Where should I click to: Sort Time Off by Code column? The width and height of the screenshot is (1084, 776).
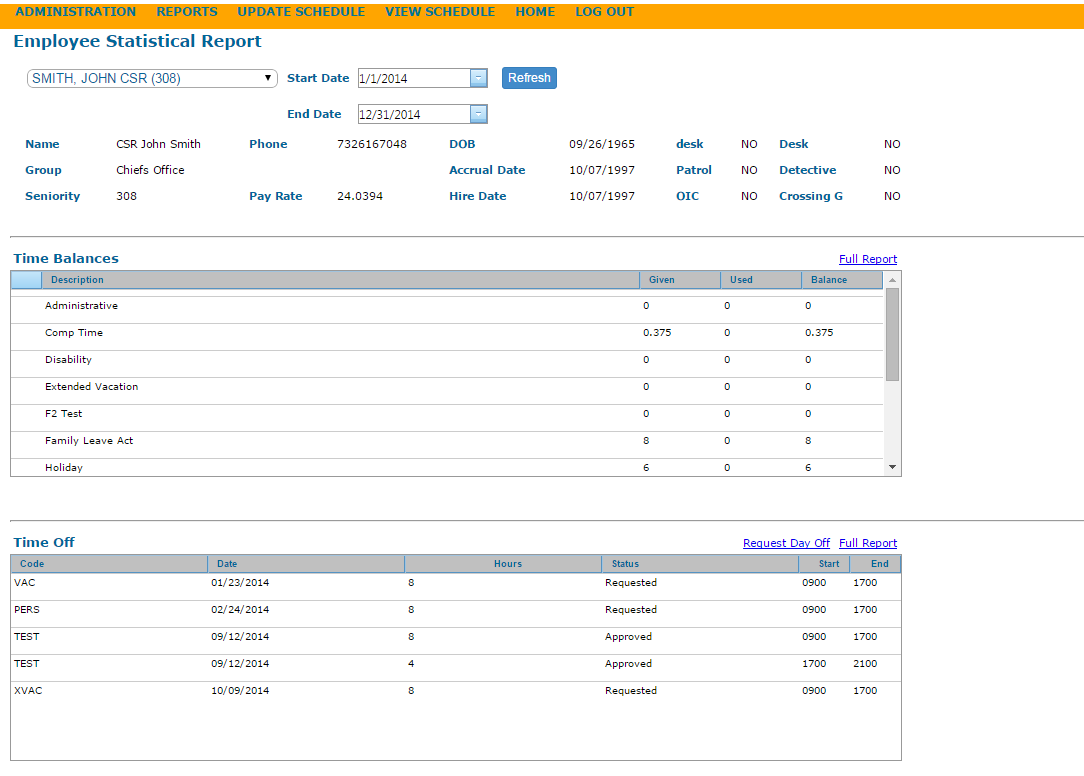click(109, 564)
